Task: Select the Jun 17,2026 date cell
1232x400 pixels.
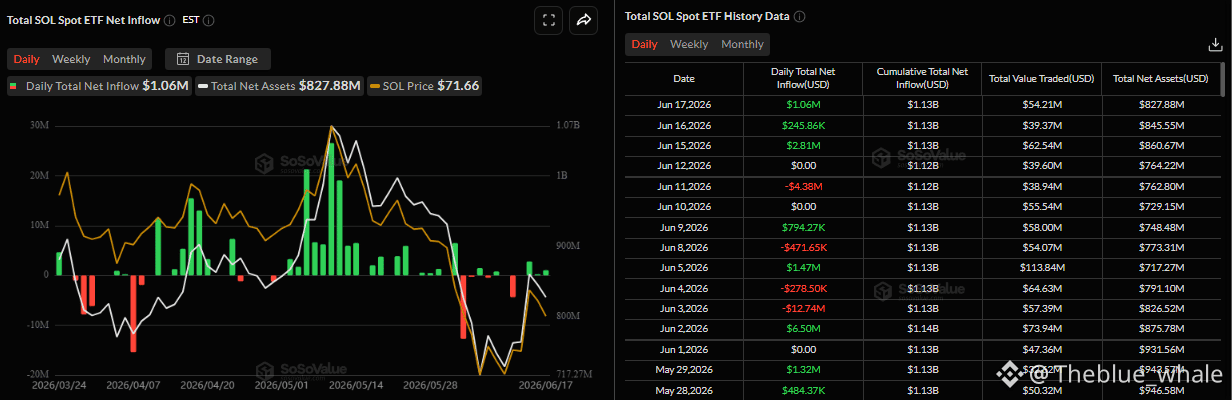Action: pyautogui.click(x=684, y=104)
